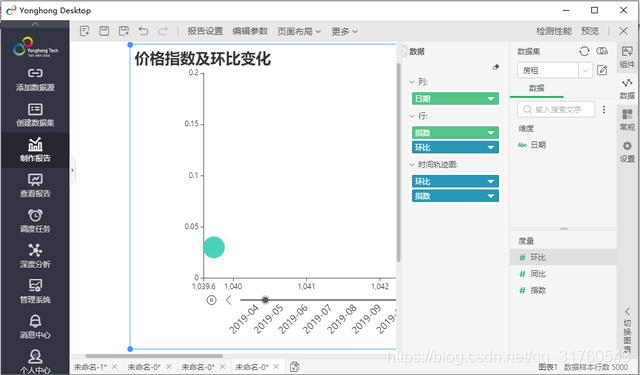The image size is (640, 375).
Task: Open 添加数据源 in the sidebar
Action: tap(35, 80)
